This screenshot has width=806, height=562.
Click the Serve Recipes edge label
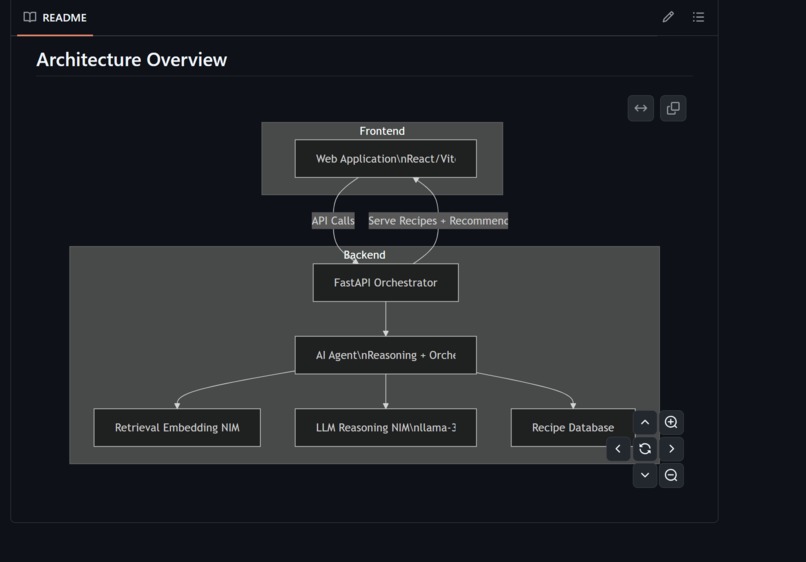click(438, 221)
